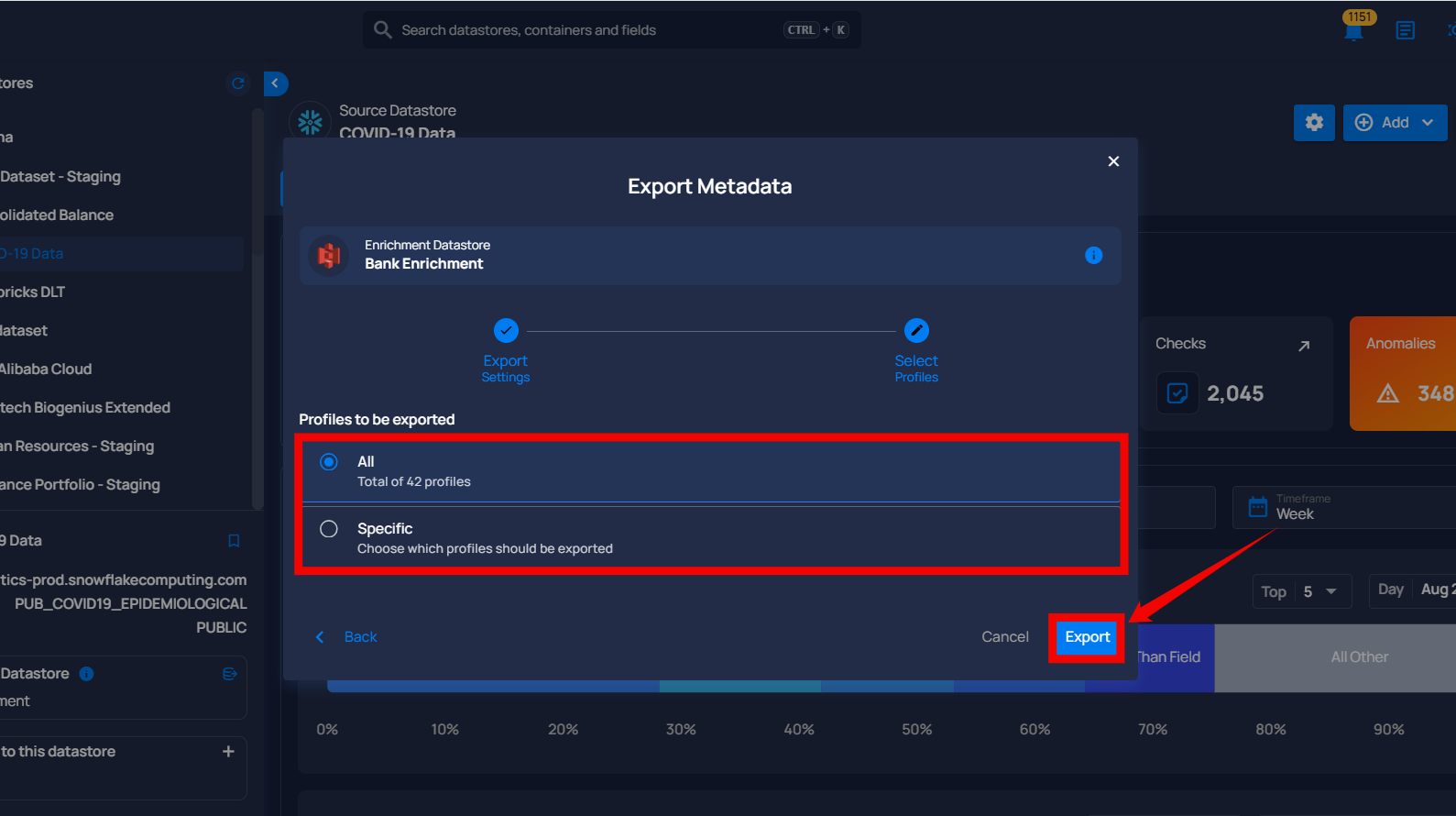This screenshot has width=1456, height=816.
Task: Click PUB_COVID19_EPIDEMIOLOGICAL database text
Action: [131, 604]
